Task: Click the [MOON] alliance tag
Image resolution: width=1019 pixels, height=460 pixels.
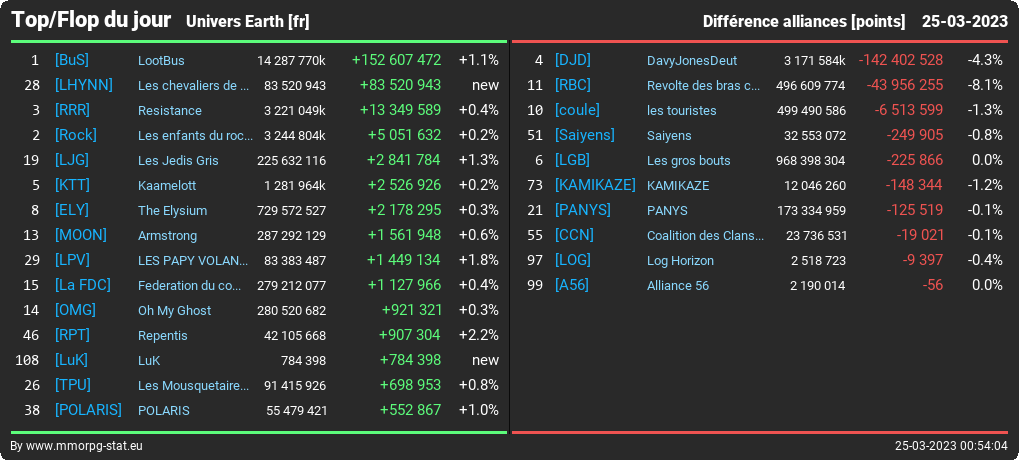Action: tap(81, 235)
